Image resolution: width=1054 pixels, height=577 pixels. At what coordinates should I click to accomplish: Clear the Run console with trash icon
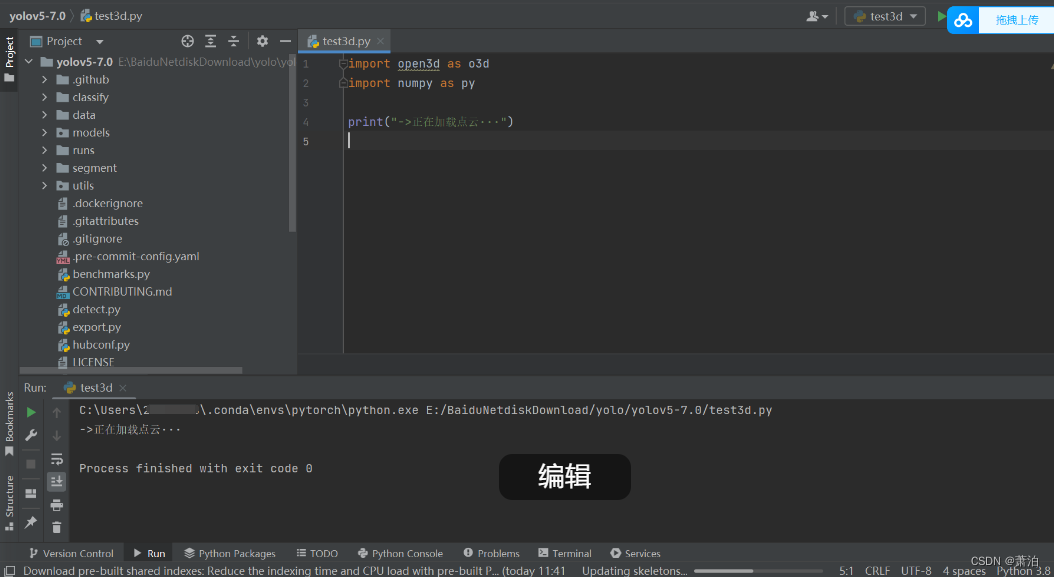[57, 528]
